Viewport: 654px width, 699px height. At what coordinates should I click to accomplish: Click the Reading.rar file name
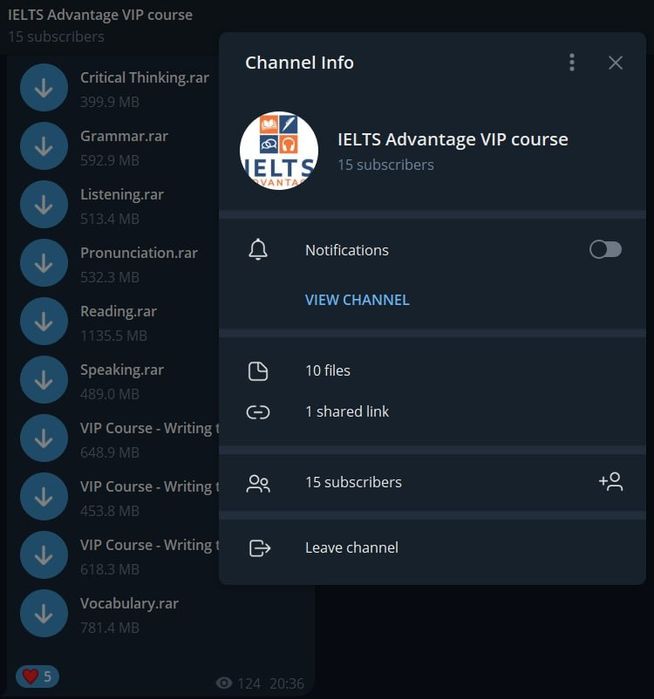[x=118, y=311]
